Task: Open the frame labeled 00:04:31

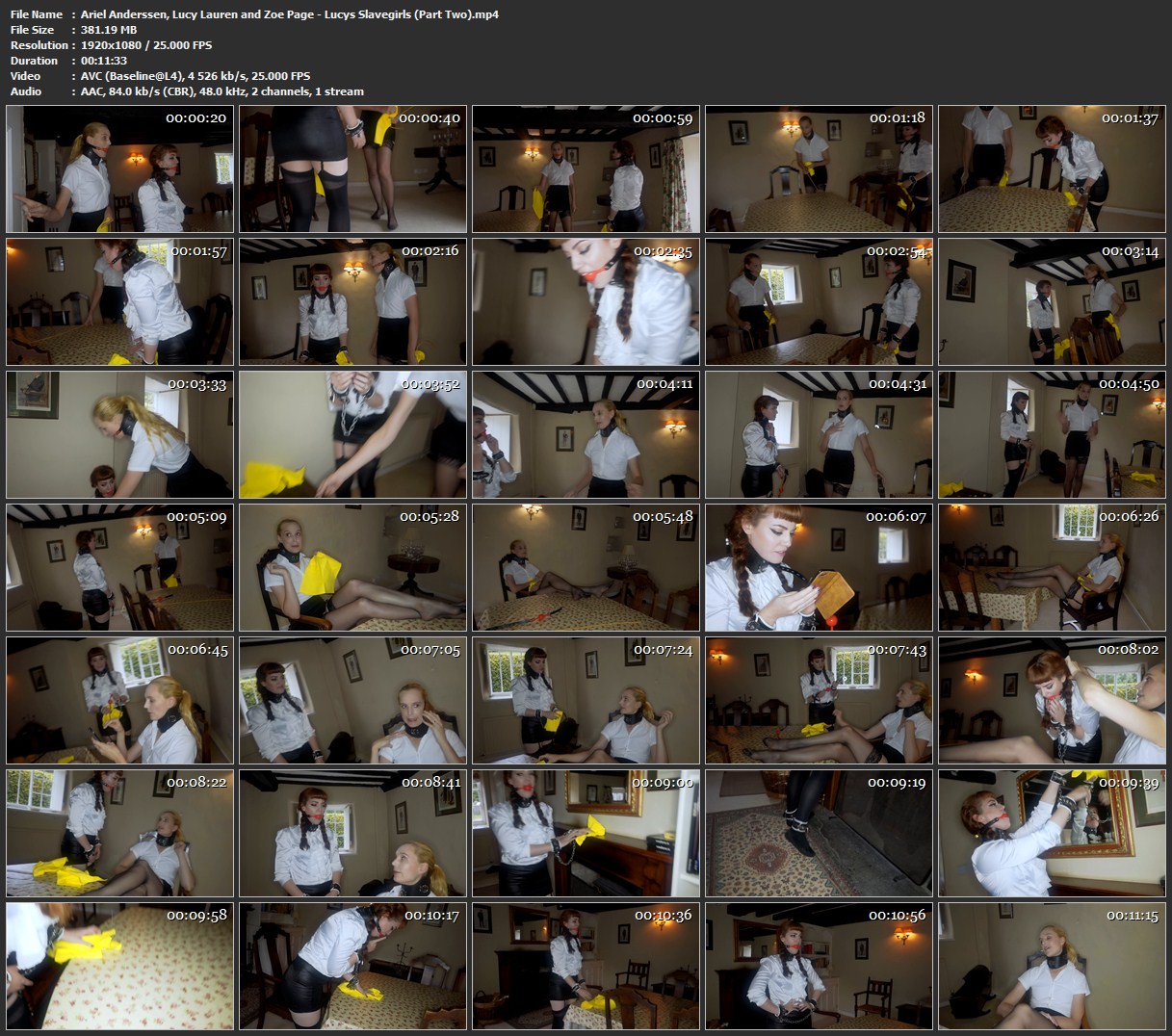Action: tap(820, 435)
